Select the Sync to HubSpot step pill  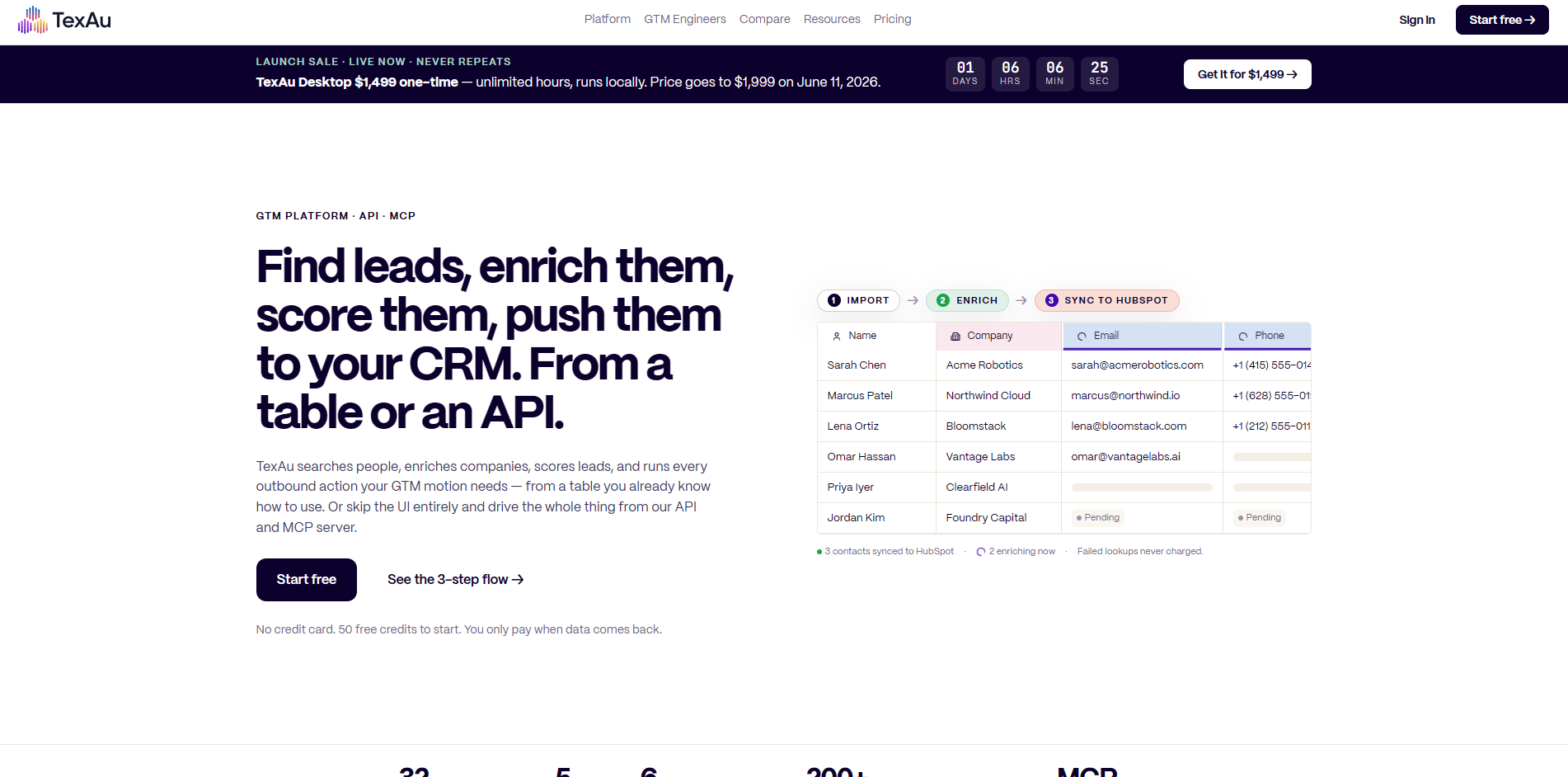pos(1107,300)
